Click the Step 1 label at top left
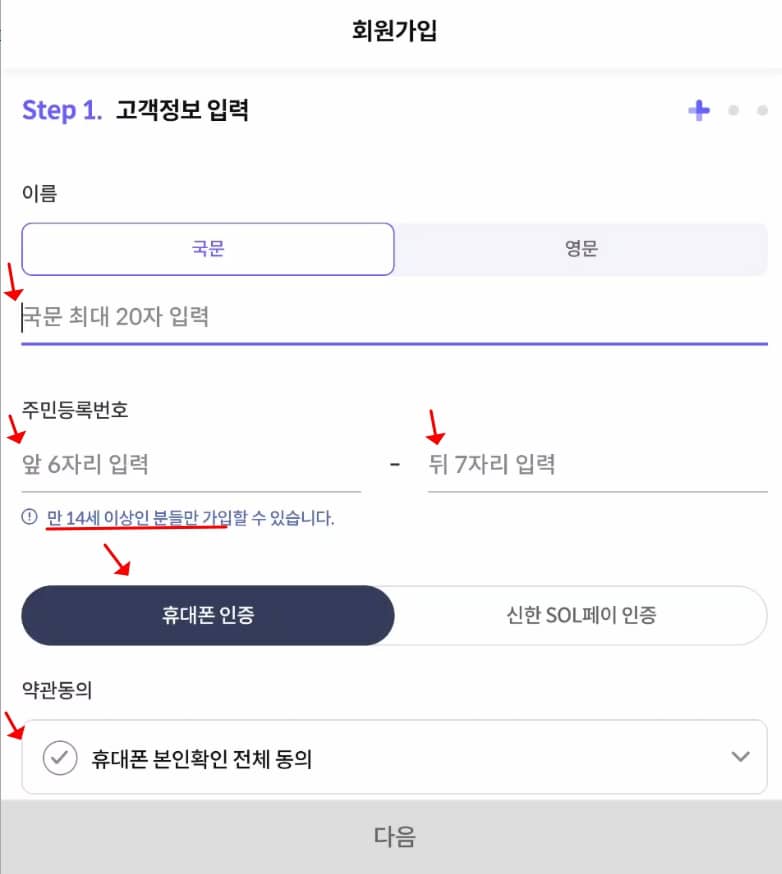This screenshot has width=782, height=874. click(60, 110)
